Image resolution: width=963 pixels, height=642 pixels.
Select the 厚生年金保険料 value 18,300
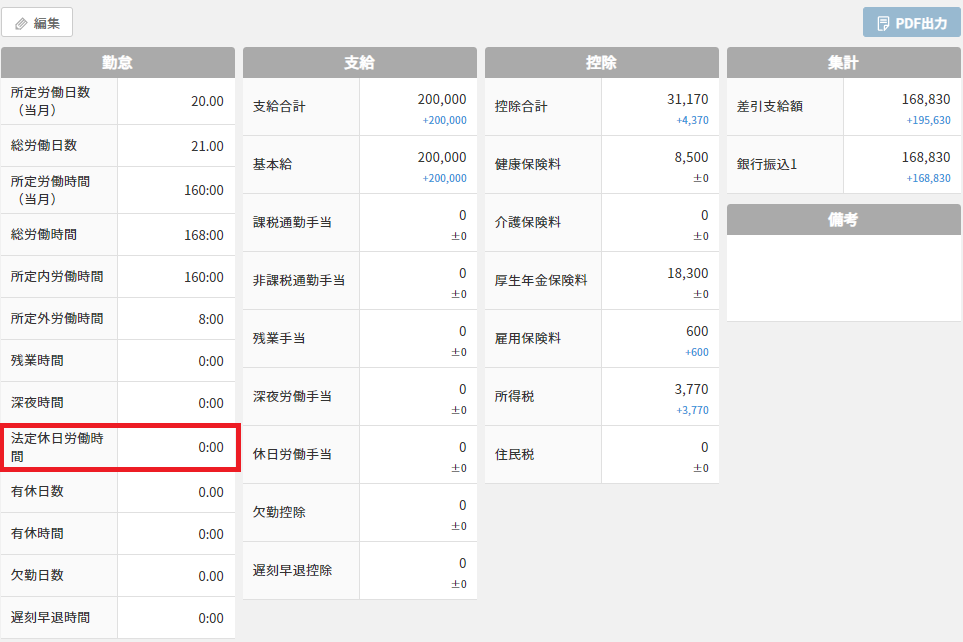click(687, 273)
